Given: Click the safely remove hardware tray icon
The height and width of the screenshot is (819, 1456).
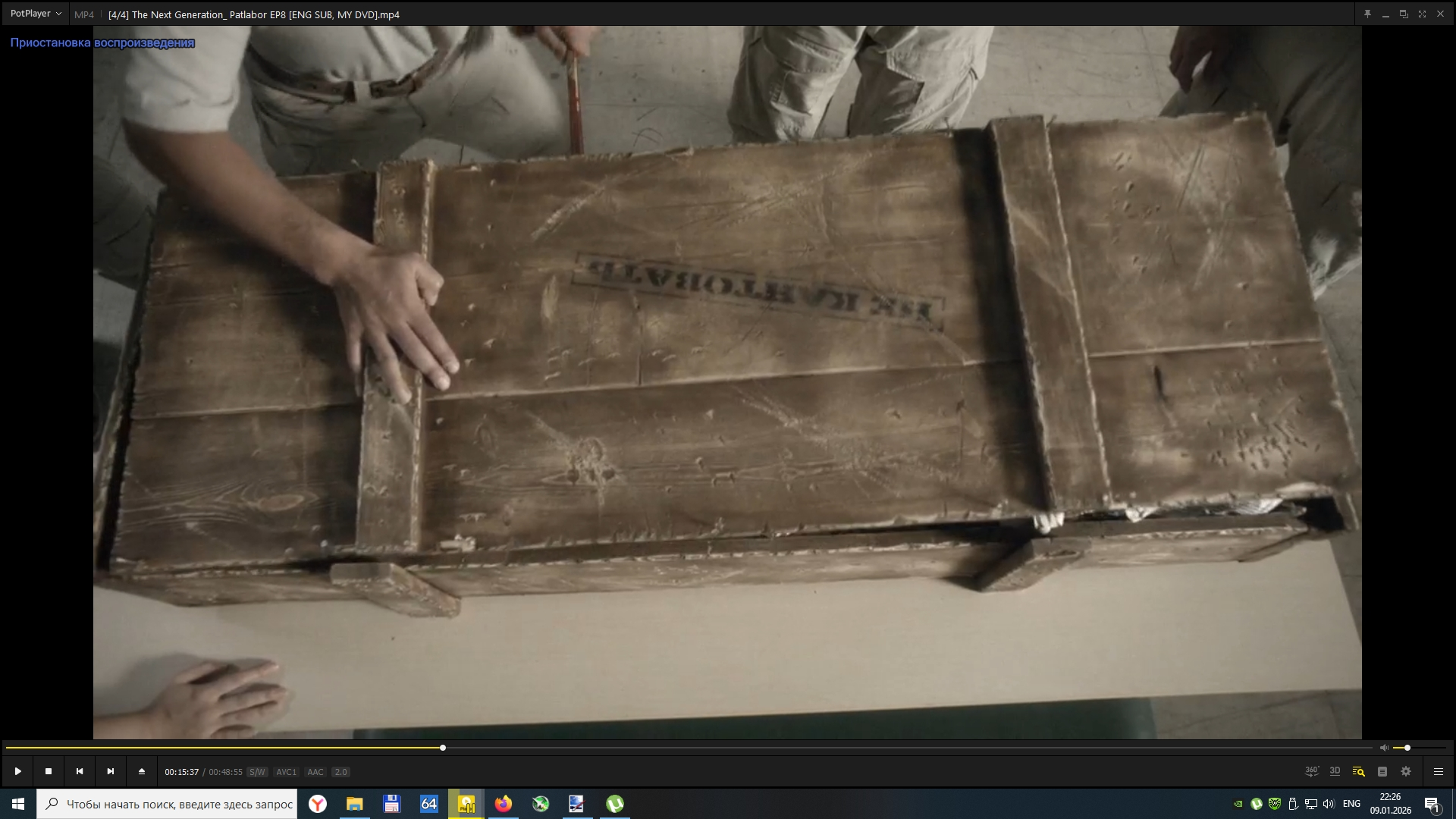Looking at the screenshot, I should click(x=1293, y=804).
